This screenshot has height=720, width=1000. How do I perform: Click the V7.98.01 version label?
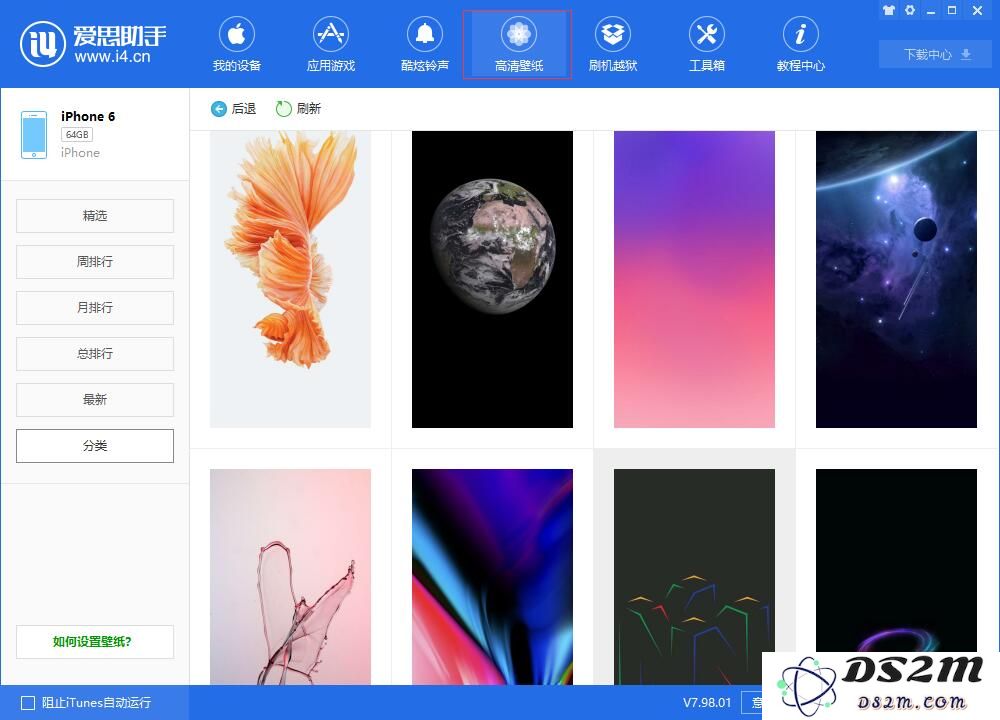pyautogui.click(x=707, y=703)
